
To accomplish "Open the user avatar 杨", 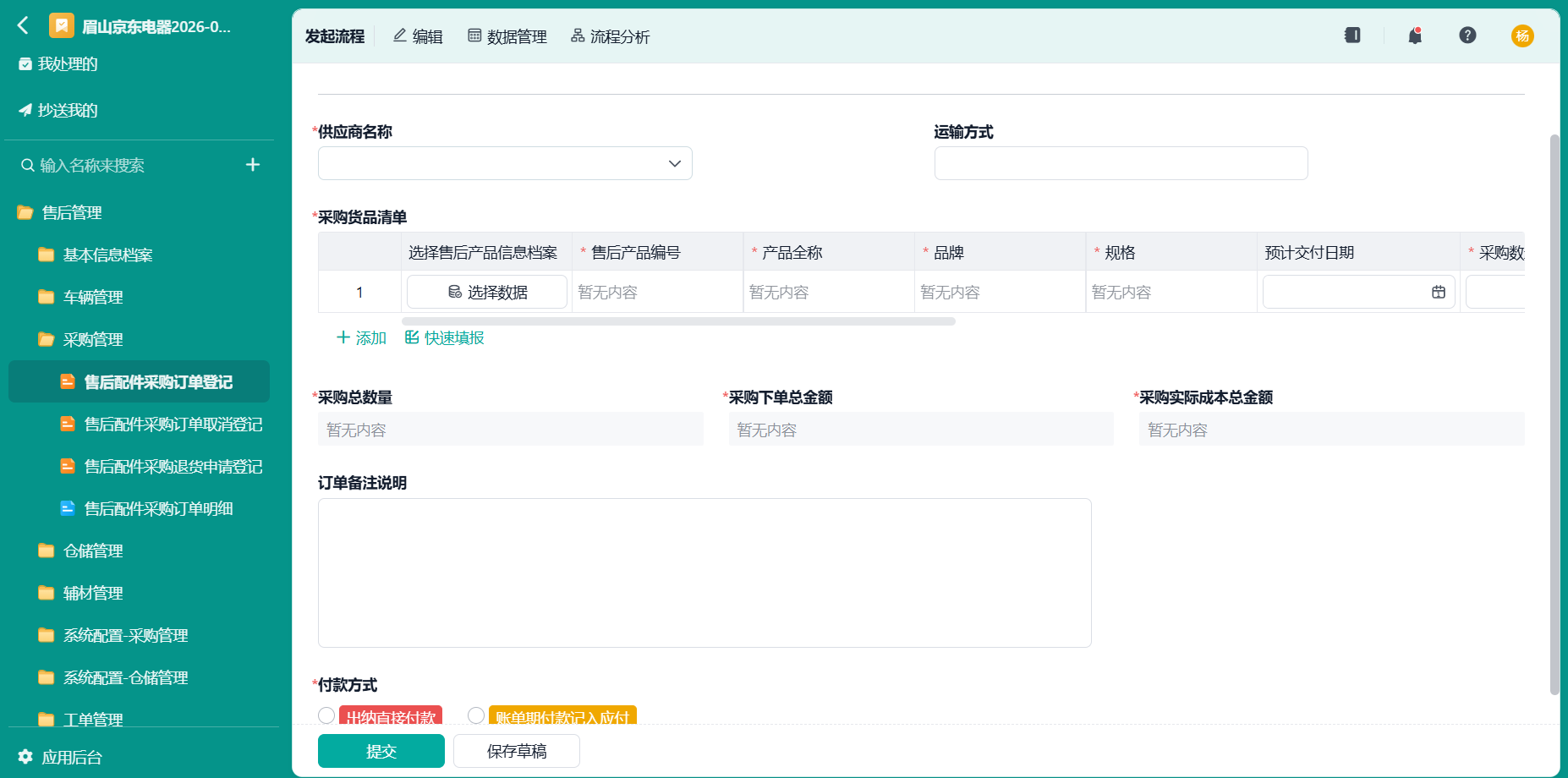I will 1522,36.
